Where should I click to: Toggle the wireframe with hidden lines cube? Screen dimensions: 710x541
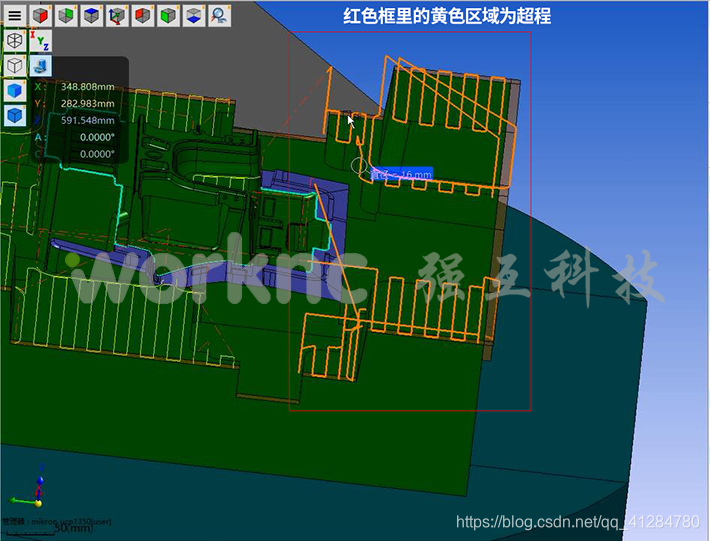pos(15,41)
